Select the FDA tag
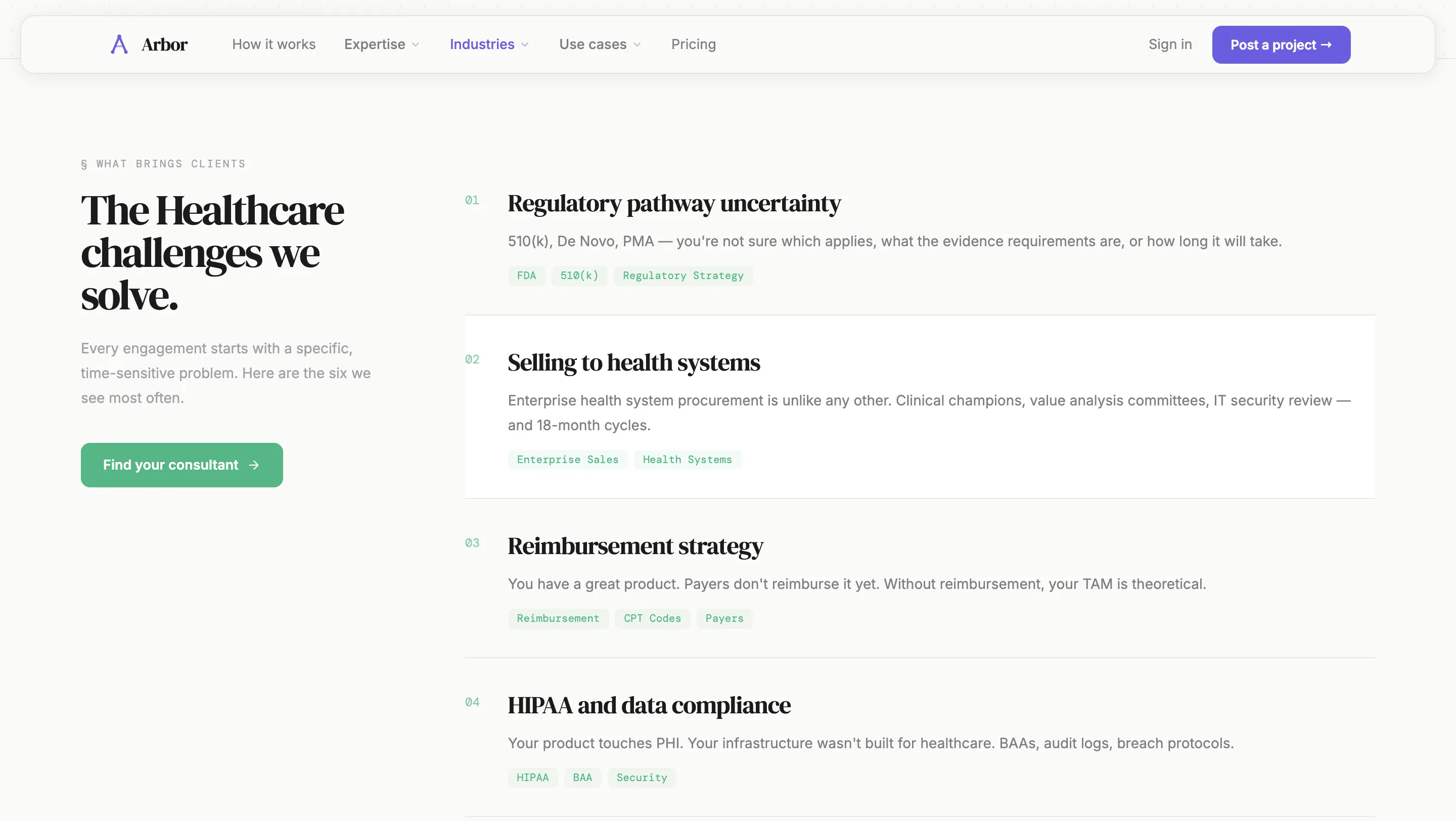The height and width of the screenshot is (821, 1456). pyautogui.click(x=526, y=276)
